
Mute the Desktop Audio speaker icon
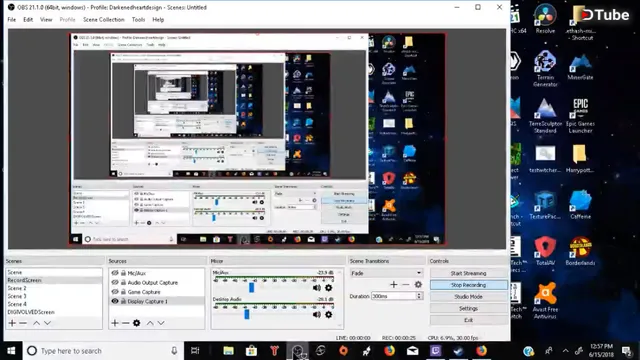click(x=316, y=314)
